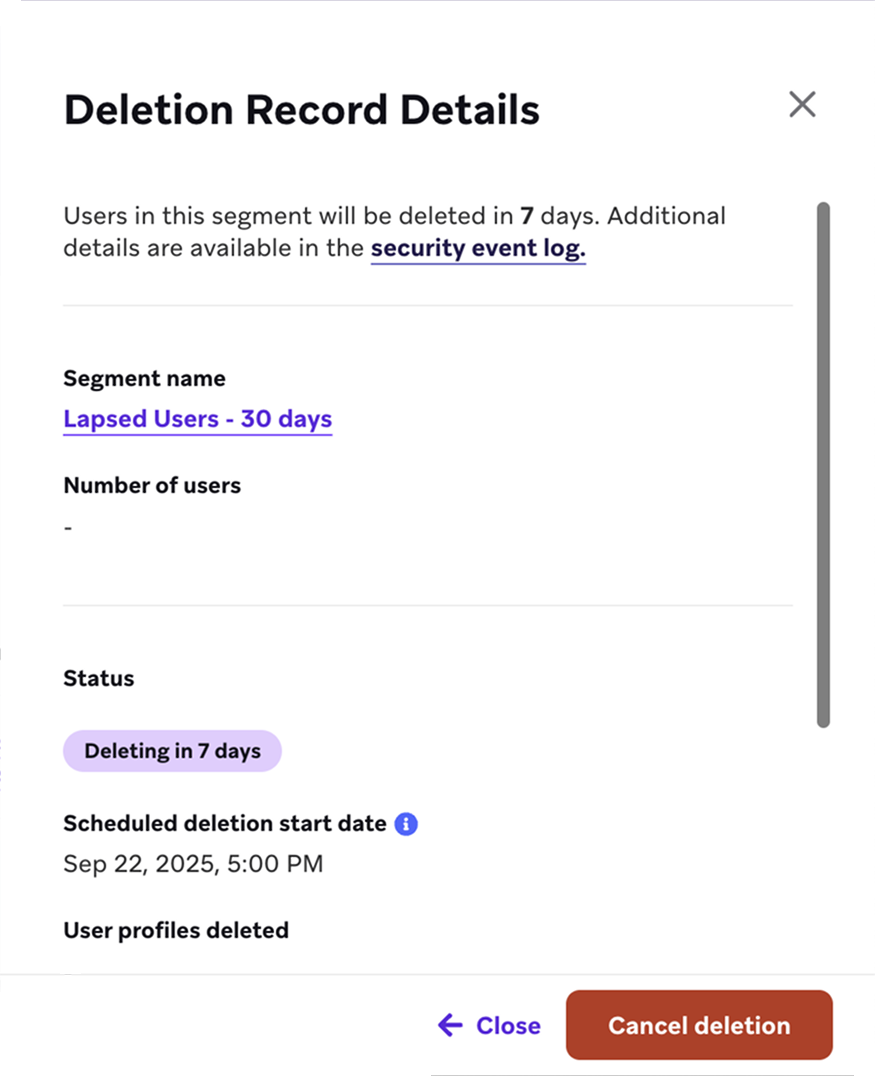Click the Scheduled deletion start date label

point(224,824)
